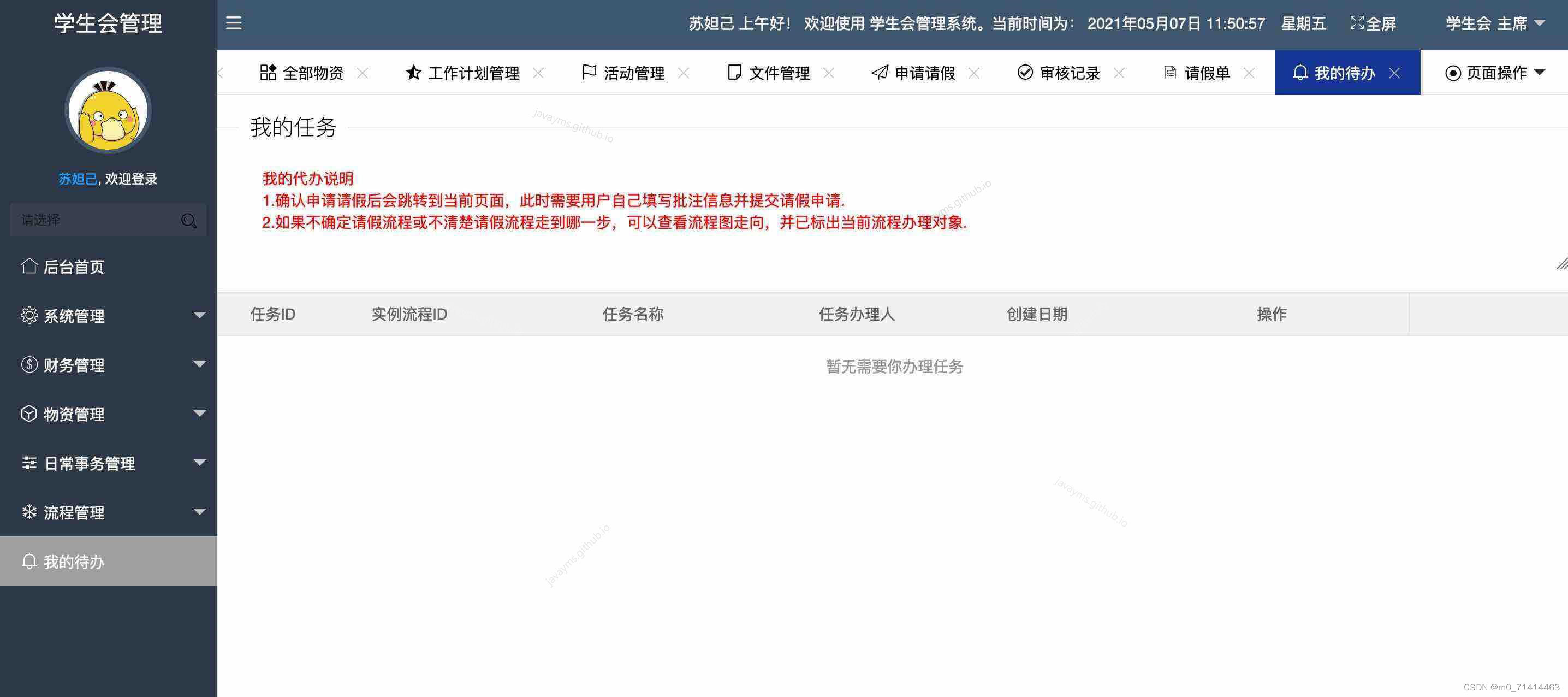Close the 申请请假 tab

coord(975,73)
